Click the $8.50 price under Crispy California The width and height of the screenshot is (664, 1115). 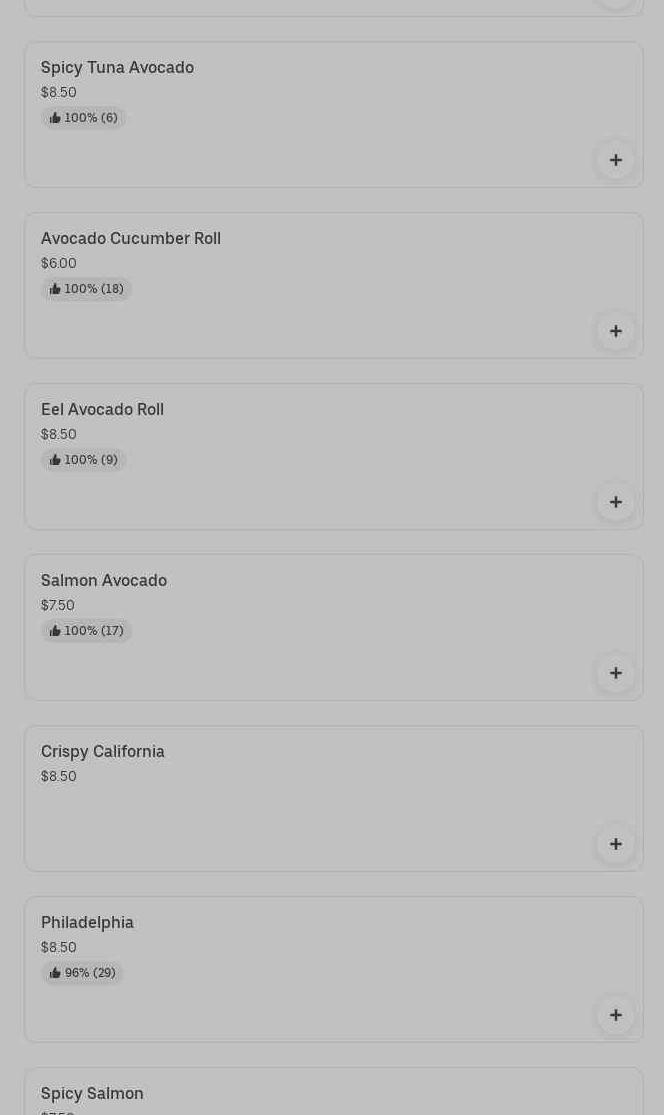tap(59, 776)
